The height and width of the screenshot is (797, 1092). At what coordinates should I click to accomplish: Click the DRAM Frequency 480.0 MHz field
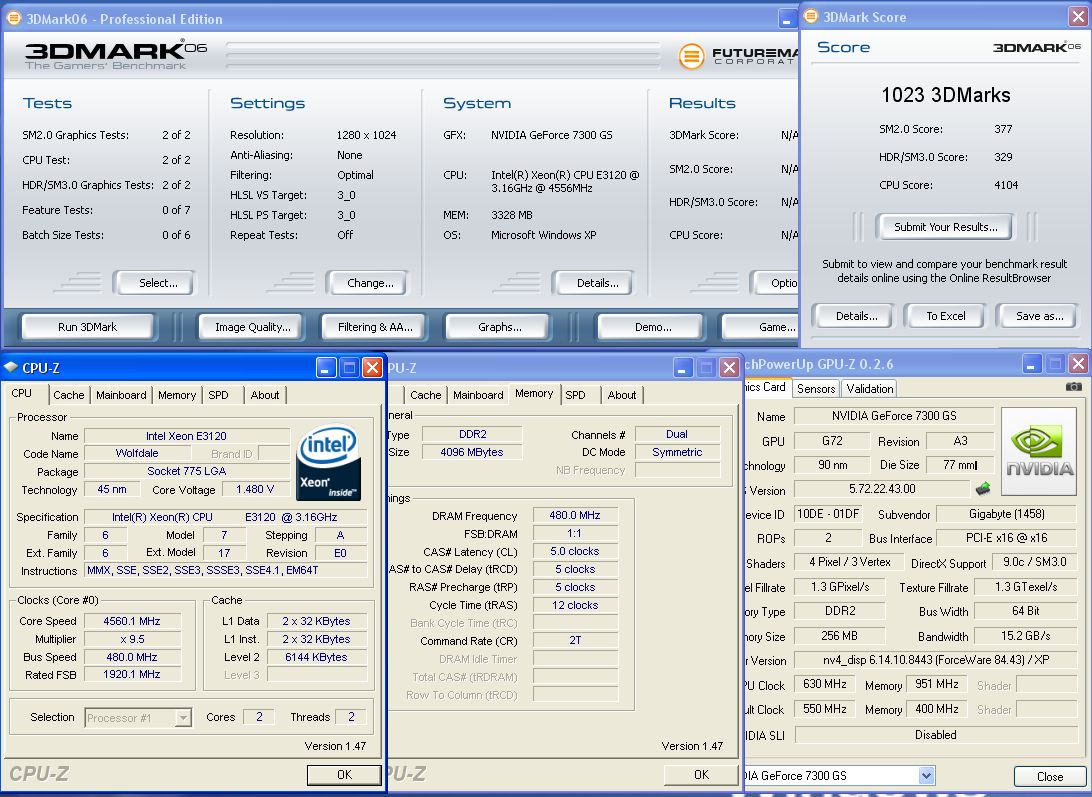575,516
